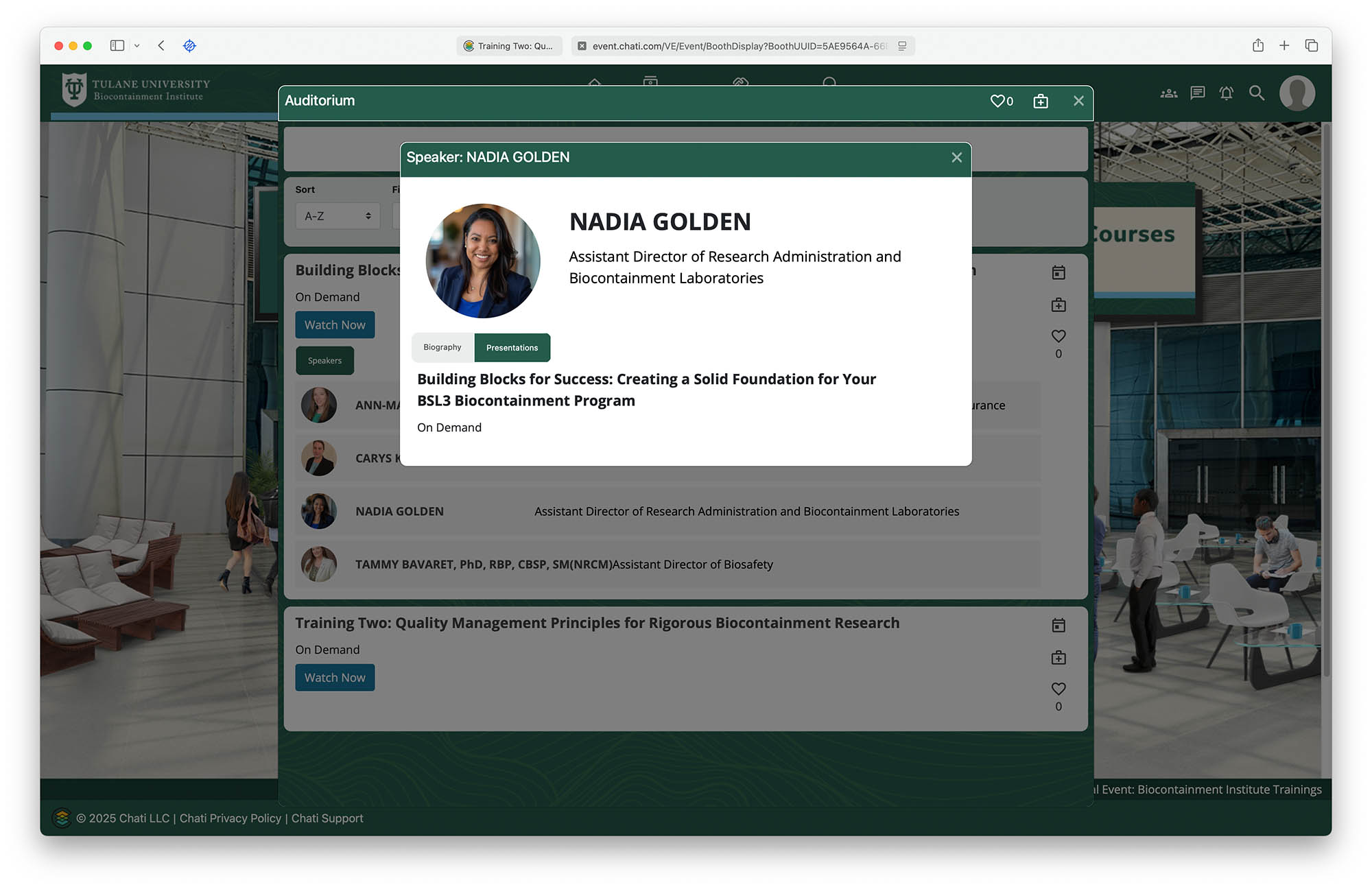This screenshot has width=1372, height=889.
Task: Click the Auditorium favorite heart icon
Action: point(997,101)
